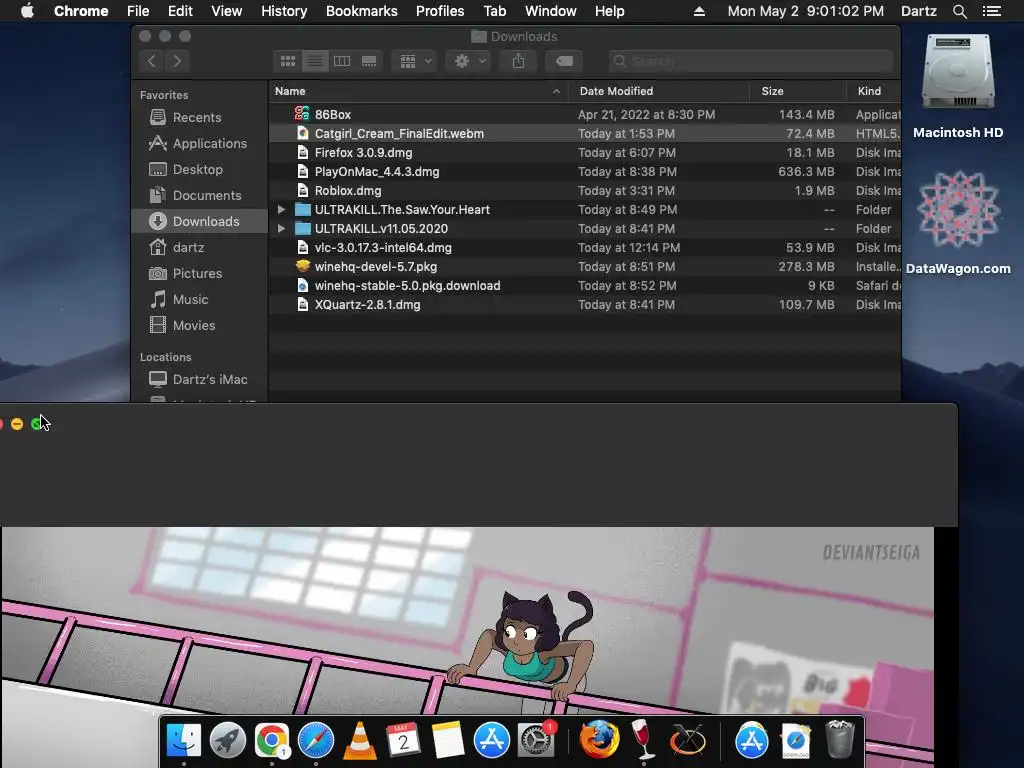Open Finder from the Dock

(x=184, y=740)
